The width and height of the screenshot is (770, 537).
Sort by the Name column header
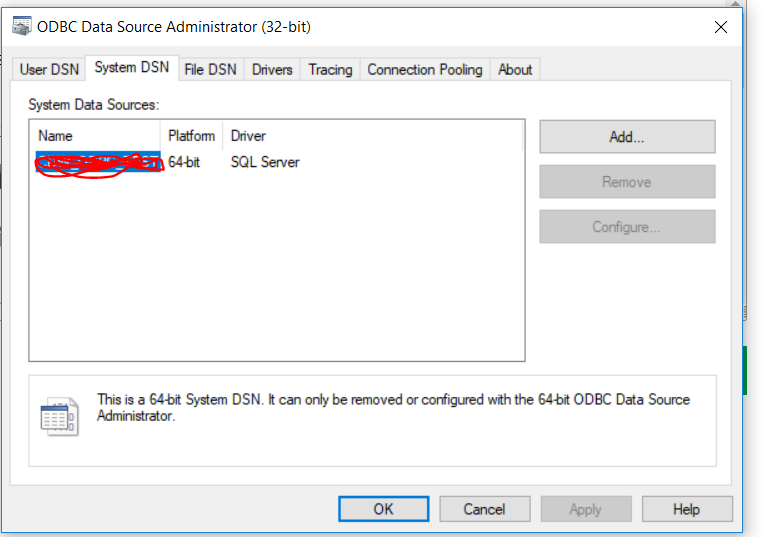95,136
